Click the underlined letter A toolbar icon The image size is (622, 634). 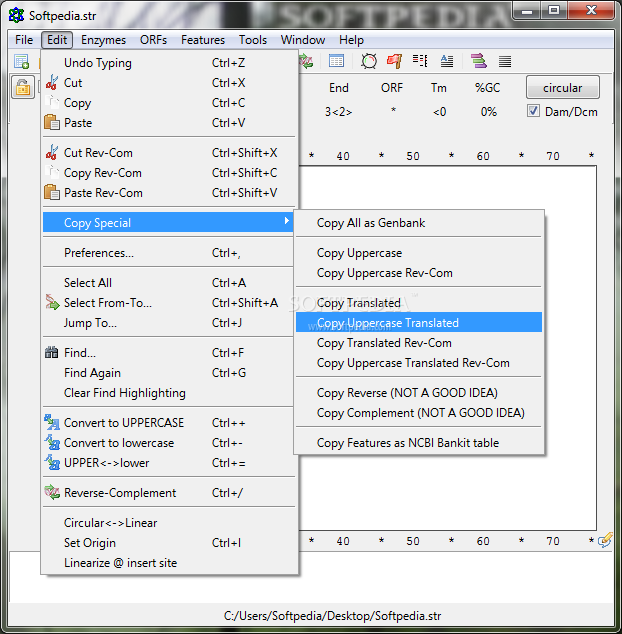pos(446,61)
